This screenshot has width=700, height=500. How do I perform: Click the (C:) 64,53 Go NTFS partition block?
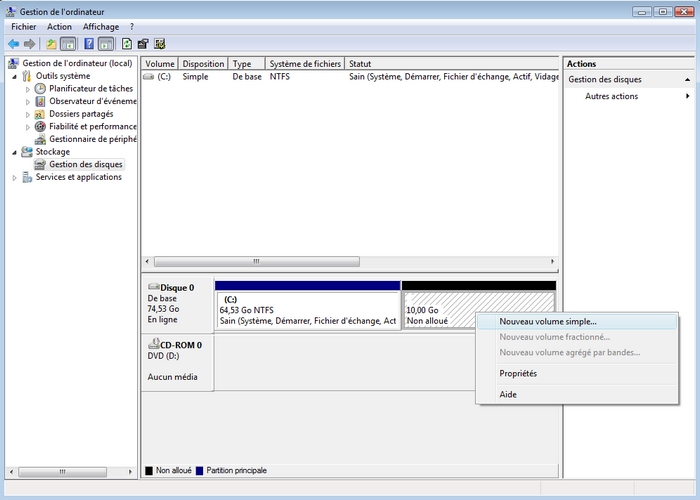pos(307,310)
